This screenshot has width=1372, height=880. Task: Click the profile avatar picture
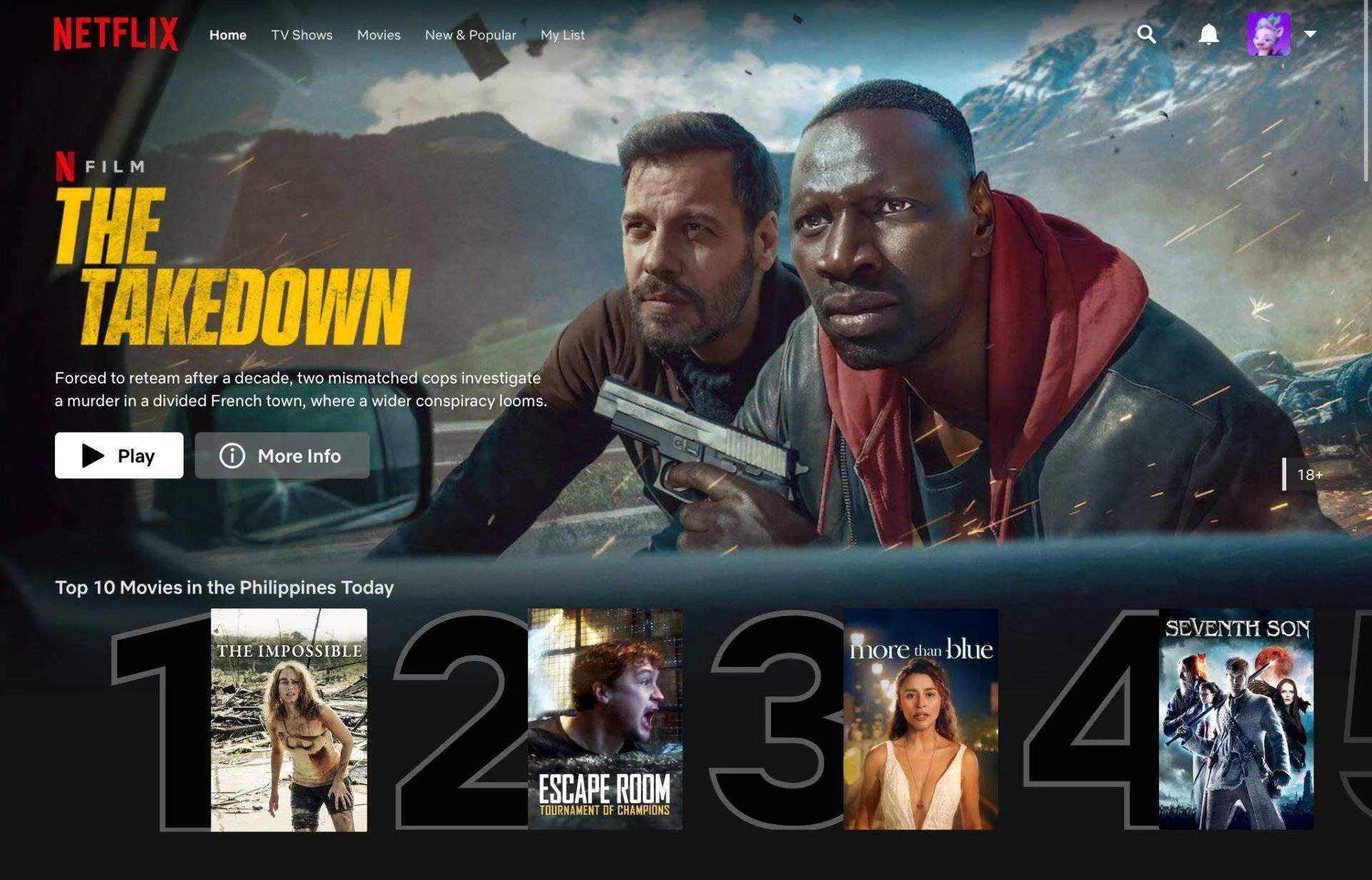1268,34
